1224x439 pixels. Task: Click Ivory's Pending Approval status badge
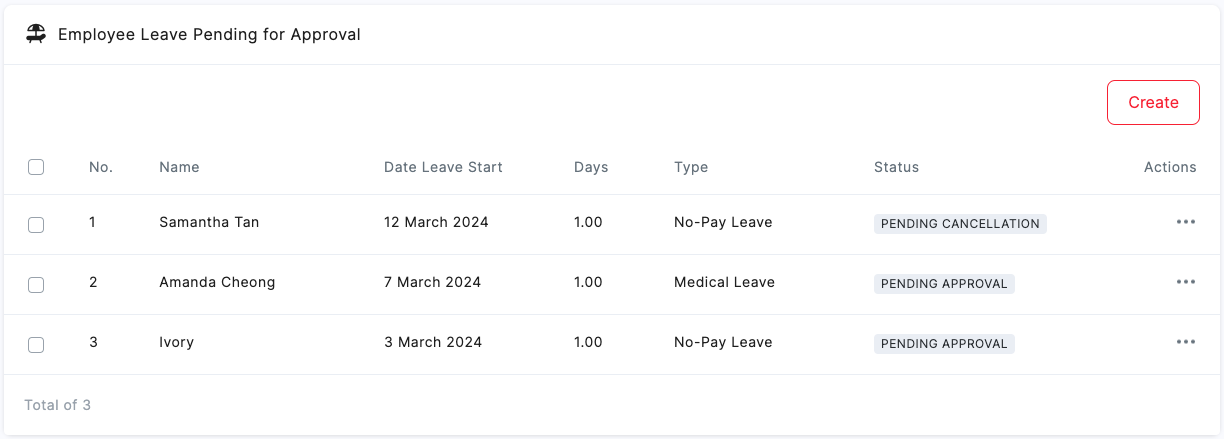tap(944, 344)
